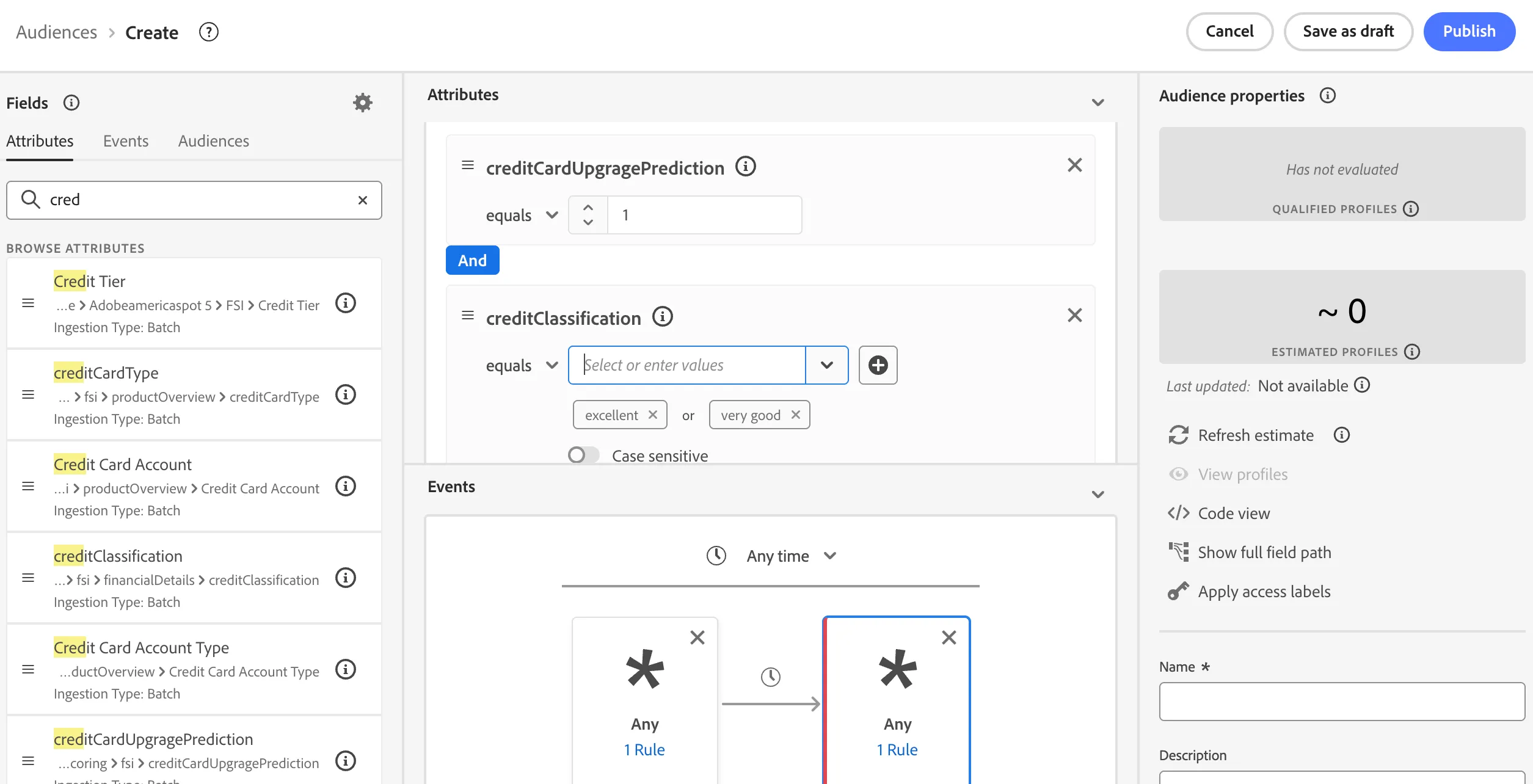View info for creditCardType attribute
1533x784 pixels.
coord(346,394)
